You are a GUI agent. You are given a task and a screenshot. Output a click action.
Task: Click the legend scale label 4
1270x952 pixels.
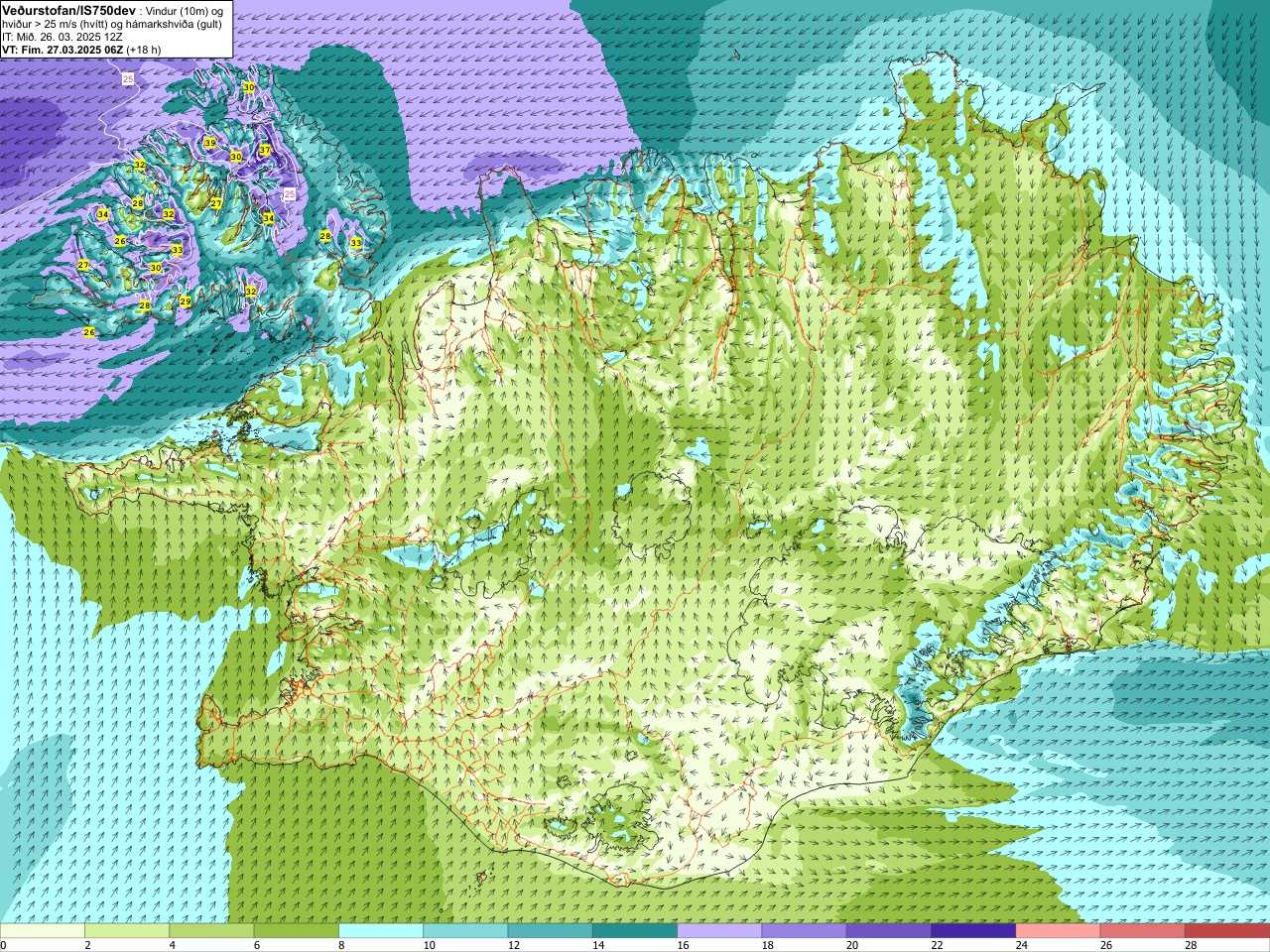point(173,945)
